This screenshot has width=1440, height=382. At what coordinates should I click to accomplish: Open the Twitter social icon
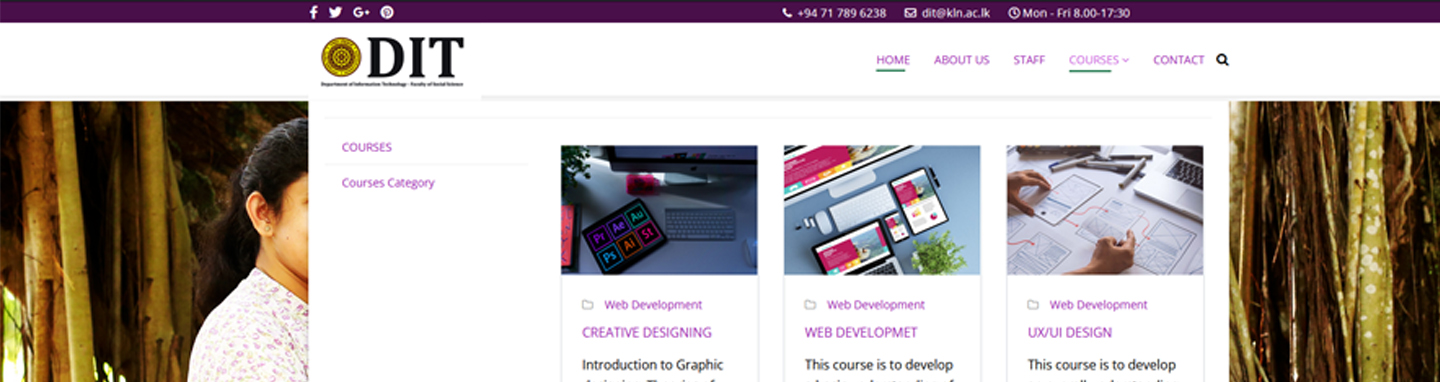tap(335, 12)
